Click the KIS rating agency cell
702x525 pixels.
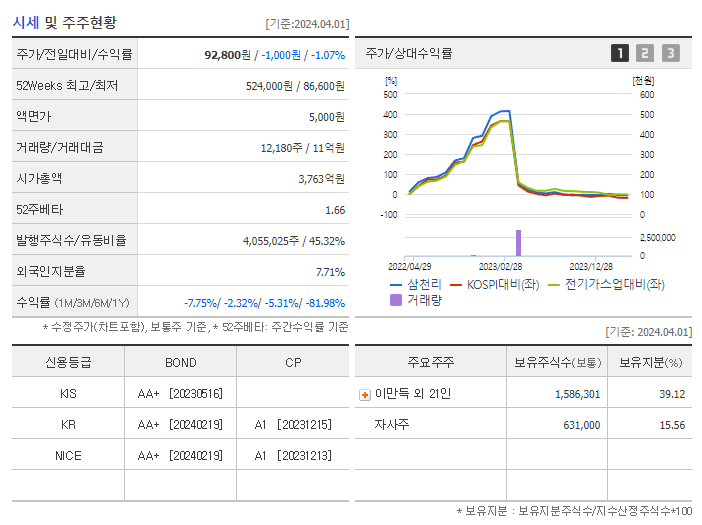click(68, 394)
